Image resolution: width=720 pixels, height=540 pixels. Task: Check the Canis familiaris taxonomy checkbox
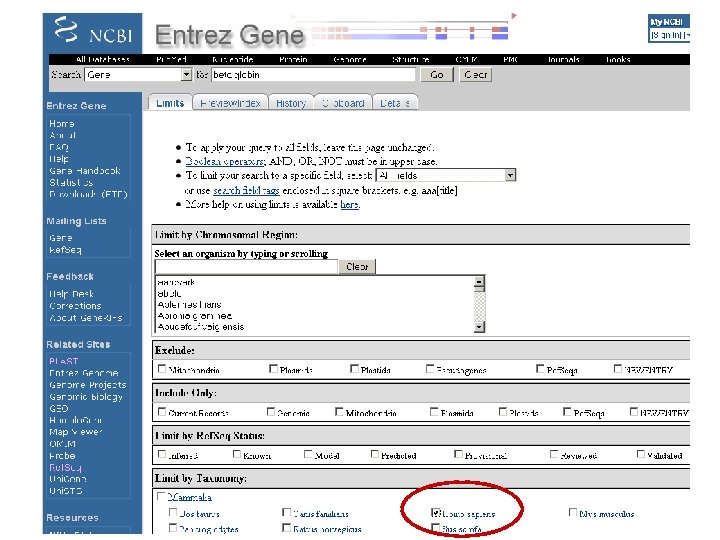(286, 512)
